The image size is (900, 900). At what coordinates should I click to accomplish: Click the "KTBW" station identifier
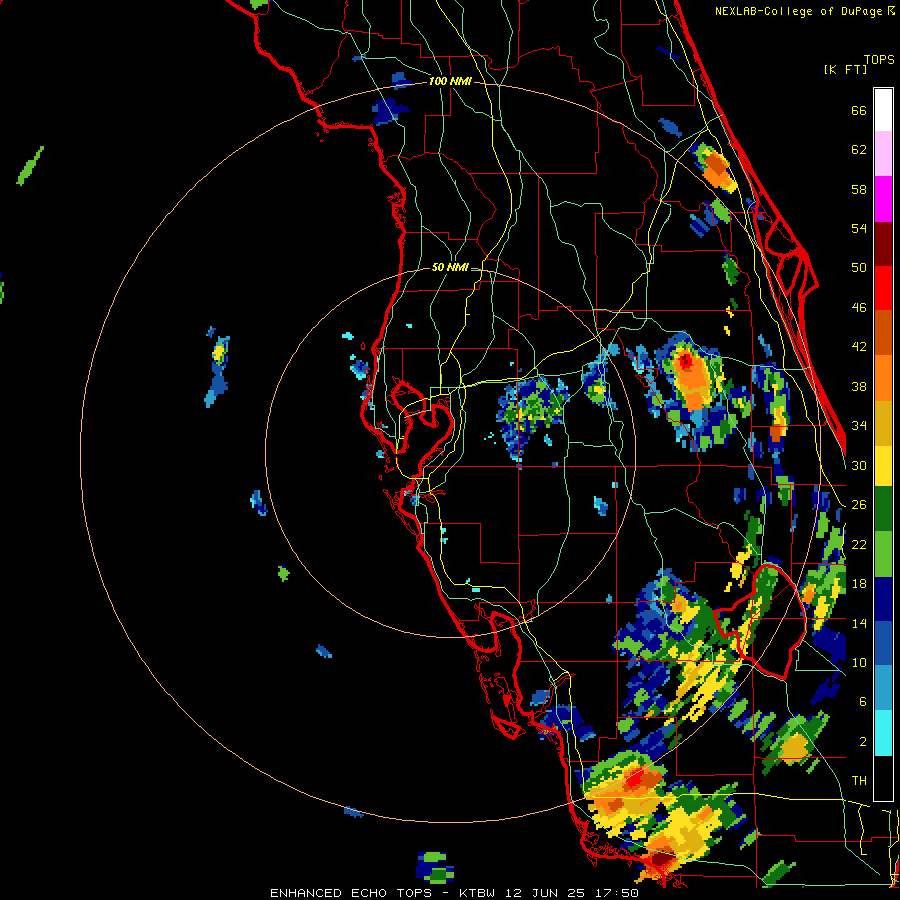tap(479, 893)
